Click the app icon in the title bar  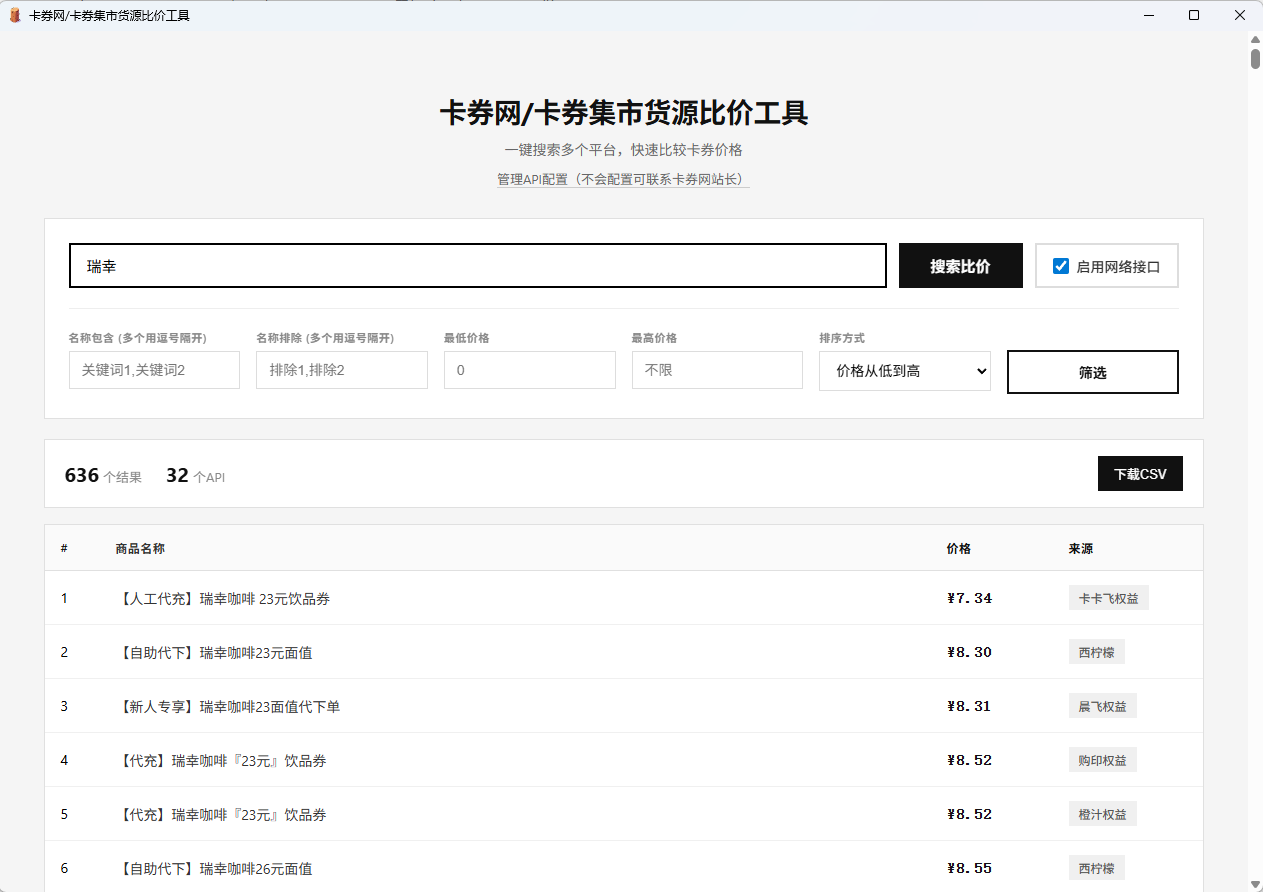pyautogui.click(x=14, y=15)
